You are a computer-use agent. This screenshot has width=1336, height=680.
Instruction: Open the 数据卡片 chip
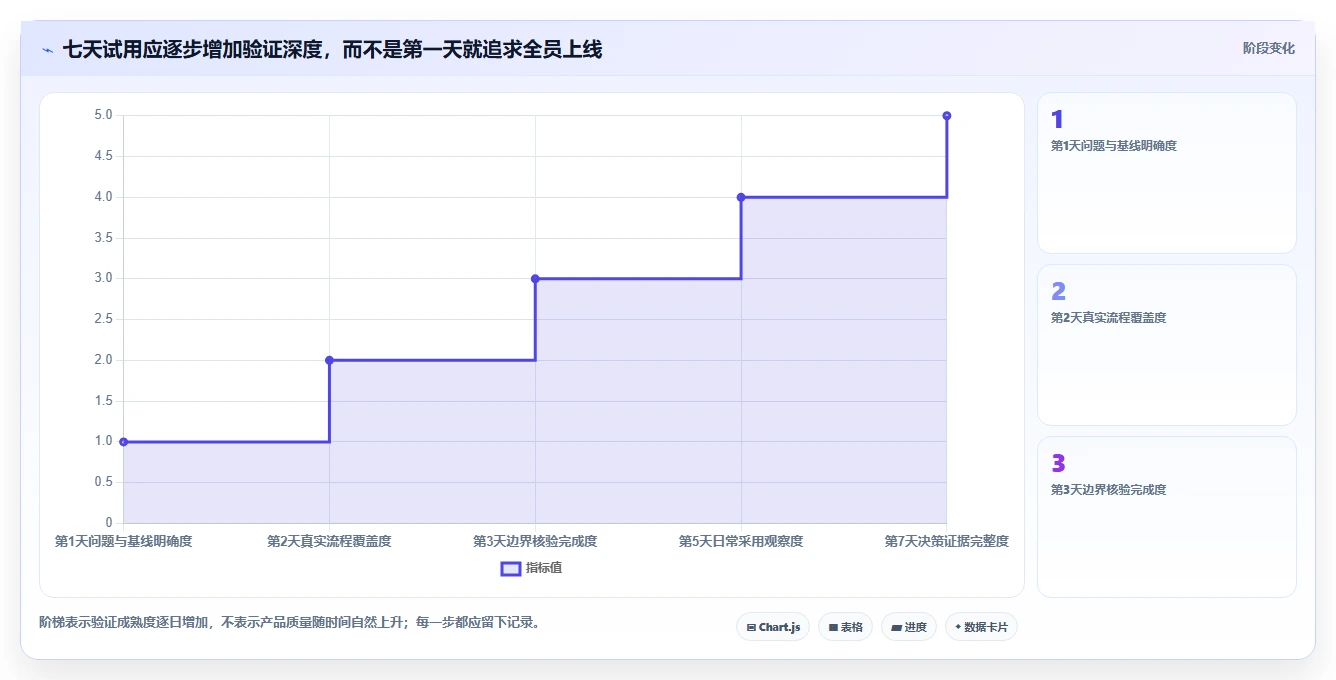pos(981,627)
